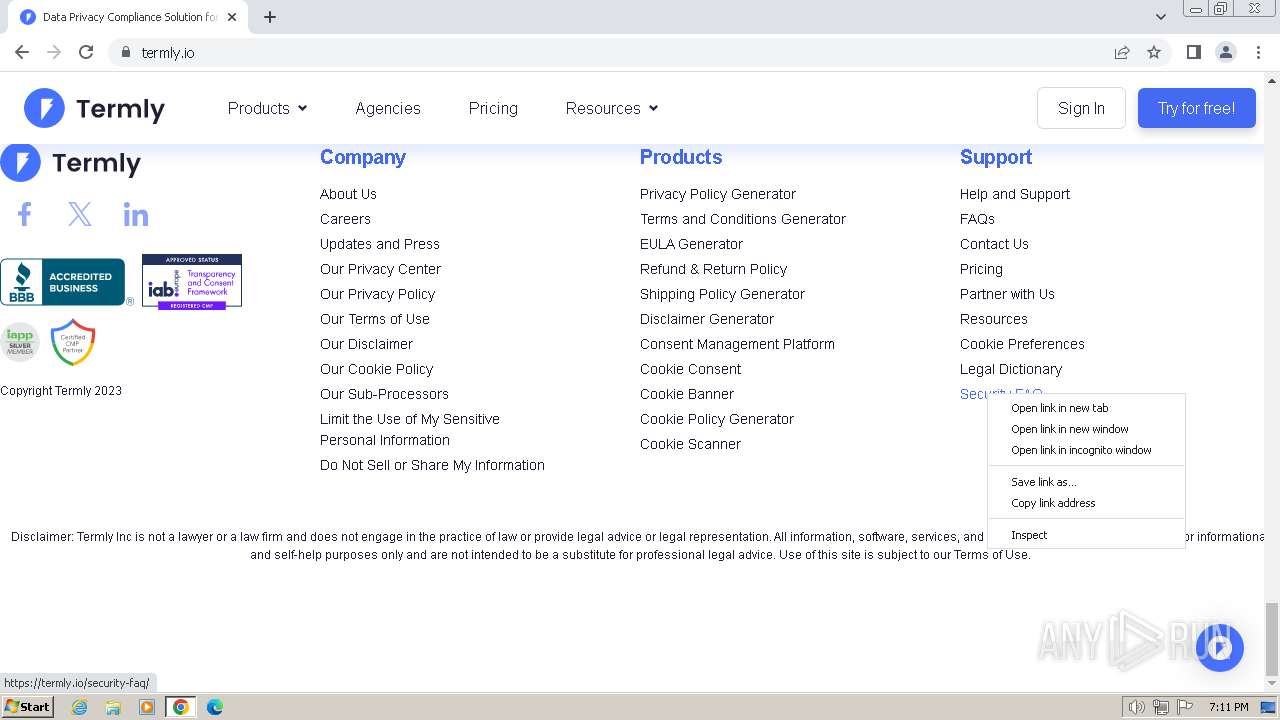Open the Cookie Preferences link
This screenshot has height=720, width=1280.
tap(1022, 344)
